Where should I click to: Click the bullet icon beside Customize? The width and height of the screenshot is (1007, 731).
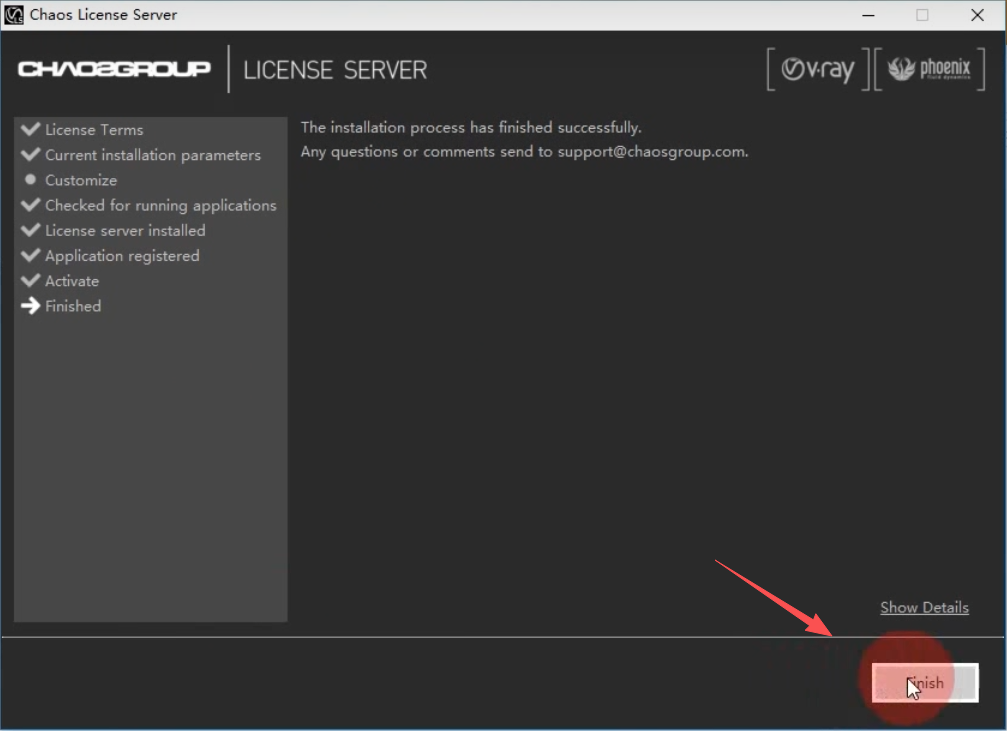pyautogui.click(x=30, y=180)
